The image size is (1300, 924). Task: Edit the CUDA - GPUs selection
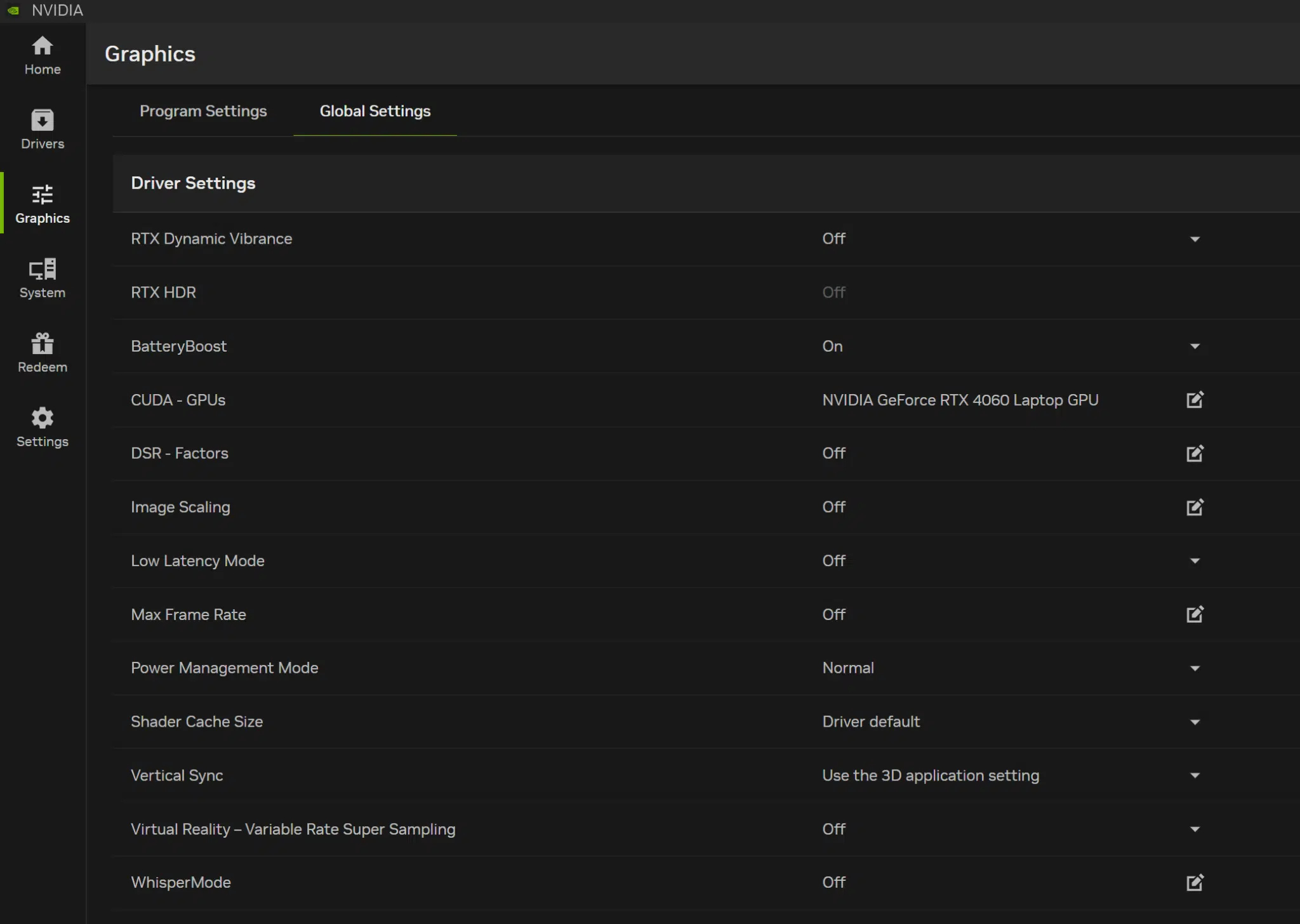pos(1195,400)
